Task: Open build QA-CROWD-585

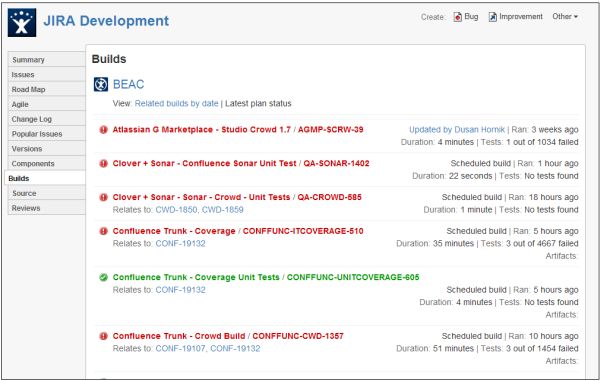Action: click(329, 197)
